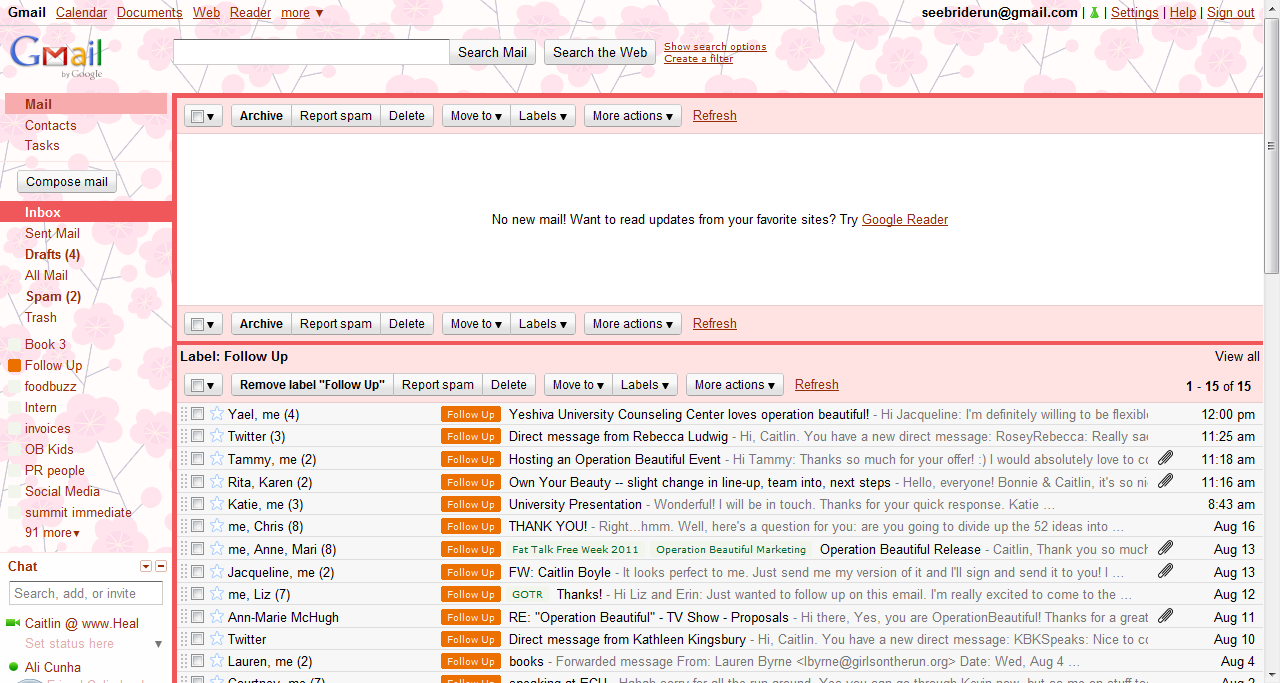This screenshot has width=1280, height=683.
Task: Star the me, Anne, Mari conversation
Action: pyautogui.click(x=217, y=549)
